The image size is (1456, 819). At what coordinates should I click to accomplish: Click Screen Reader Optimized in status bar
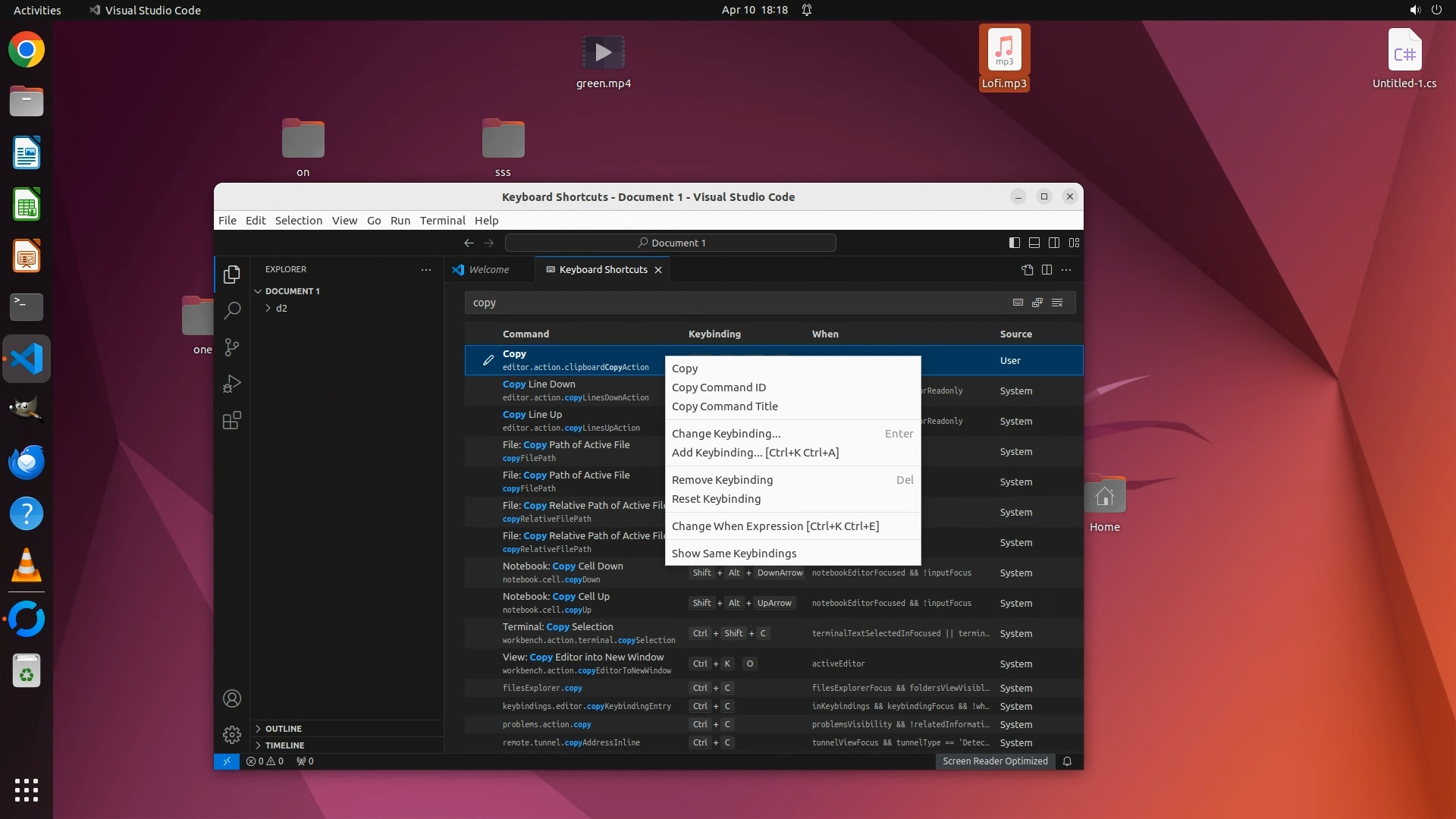pyautogui.click(x=994, y=761)
